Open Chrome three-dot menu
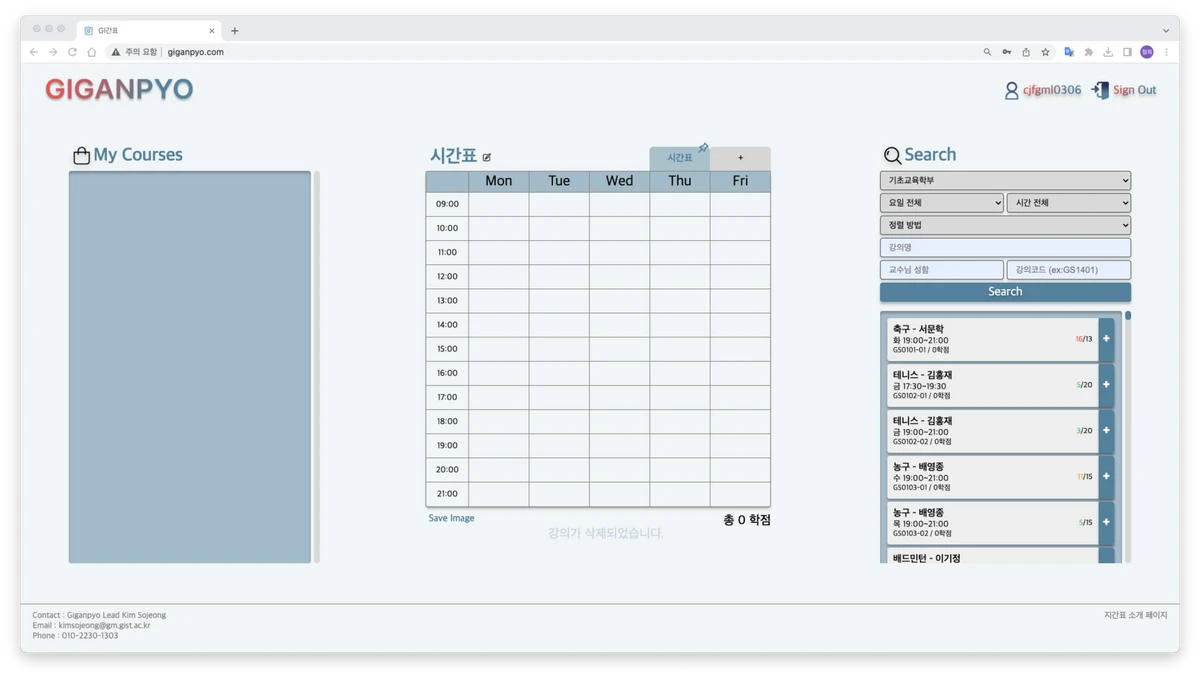 (1166, 52)
